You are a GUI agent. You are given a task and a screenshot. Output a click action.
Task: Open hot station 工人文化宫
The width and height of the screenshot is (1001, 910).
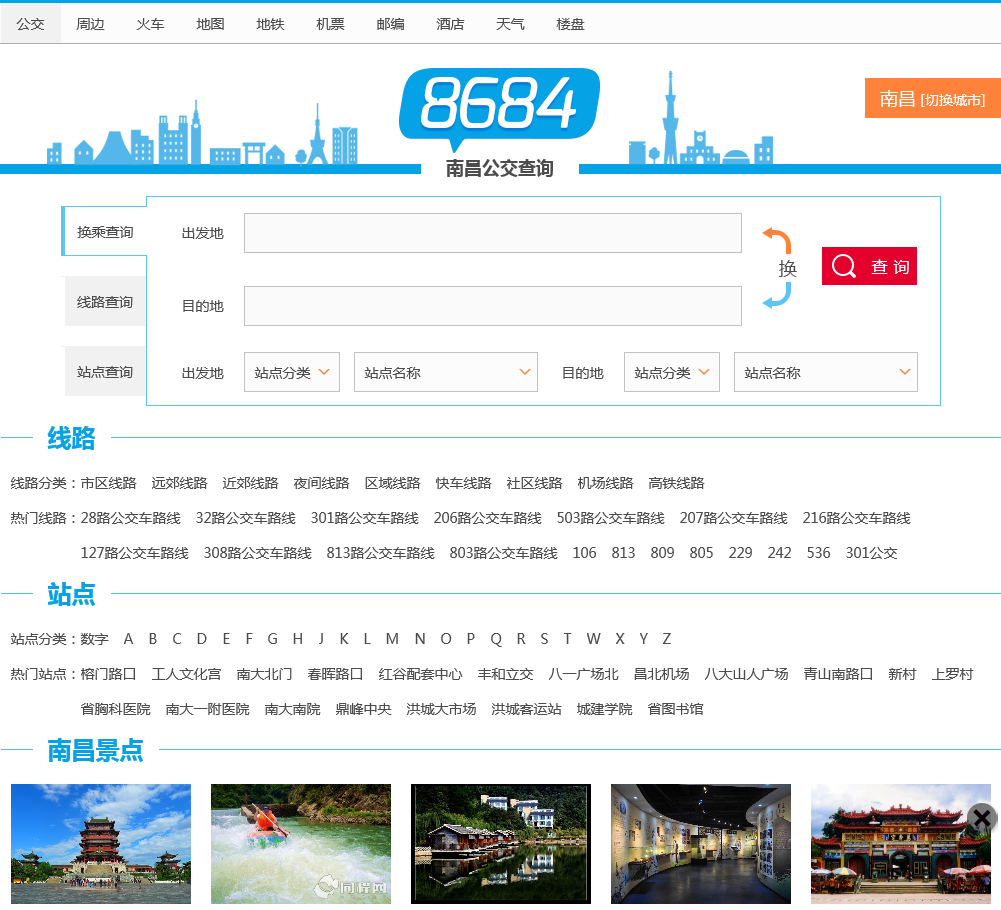click(x=186, y=674)
